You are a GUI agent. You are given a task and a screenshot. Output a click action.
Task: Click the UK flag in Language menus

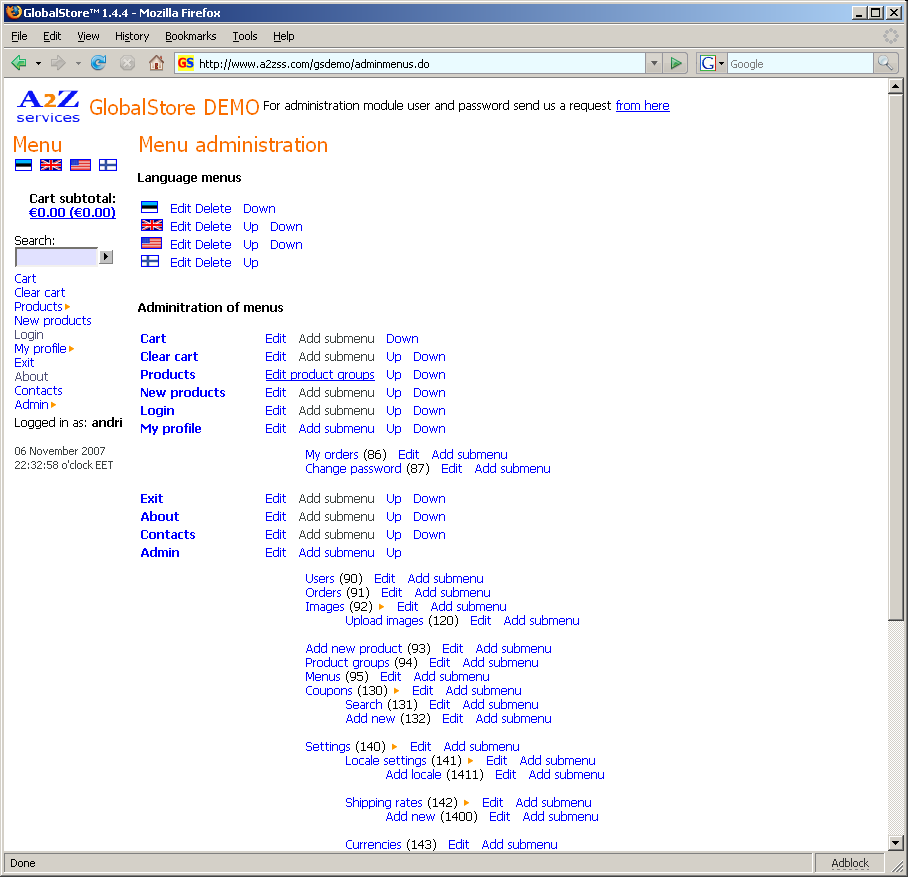(152, 225)
